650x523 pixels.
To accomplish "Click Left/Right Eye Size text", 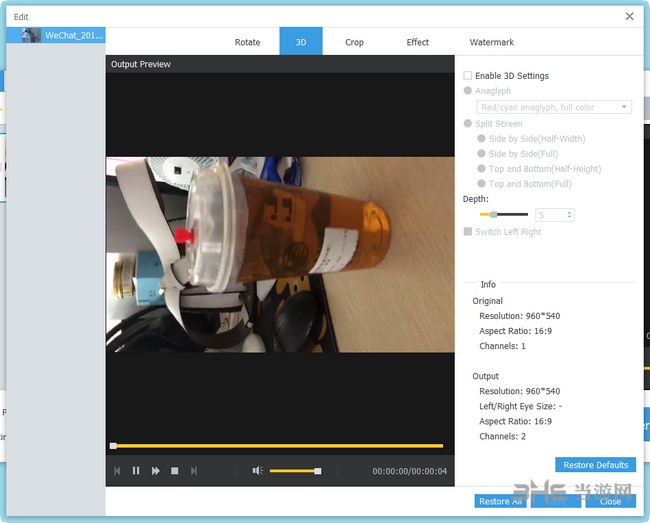I will [x=521, y=406].
